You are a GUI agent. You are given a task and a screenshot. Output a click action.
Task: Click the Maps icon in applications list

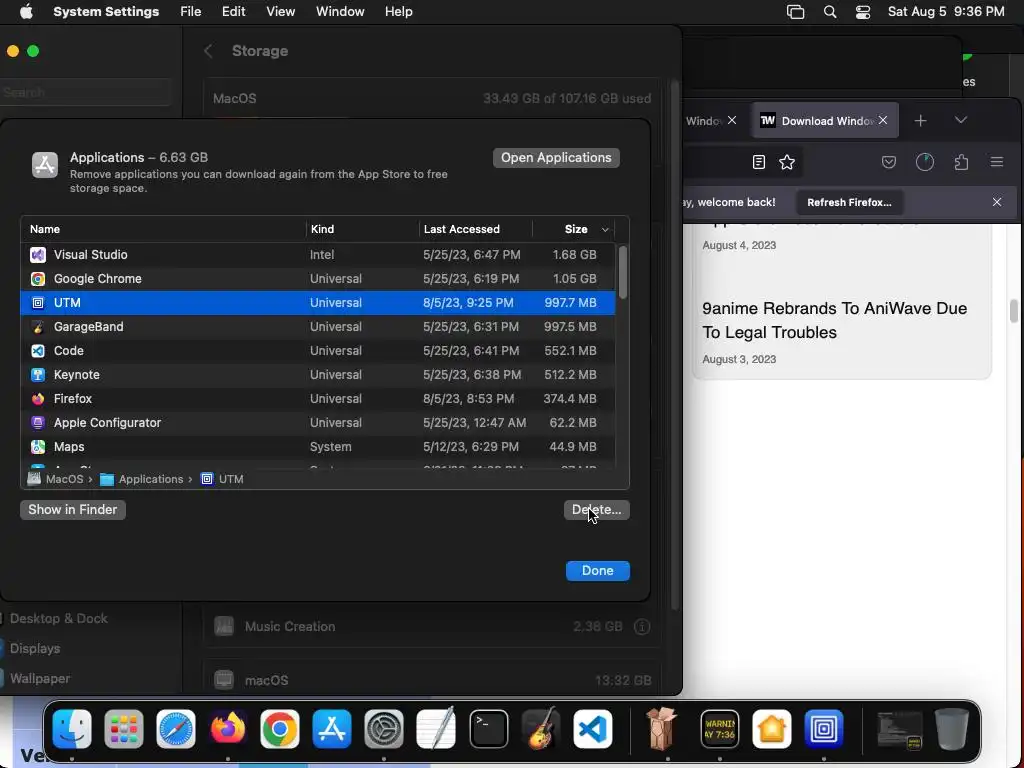click(38, 447)
